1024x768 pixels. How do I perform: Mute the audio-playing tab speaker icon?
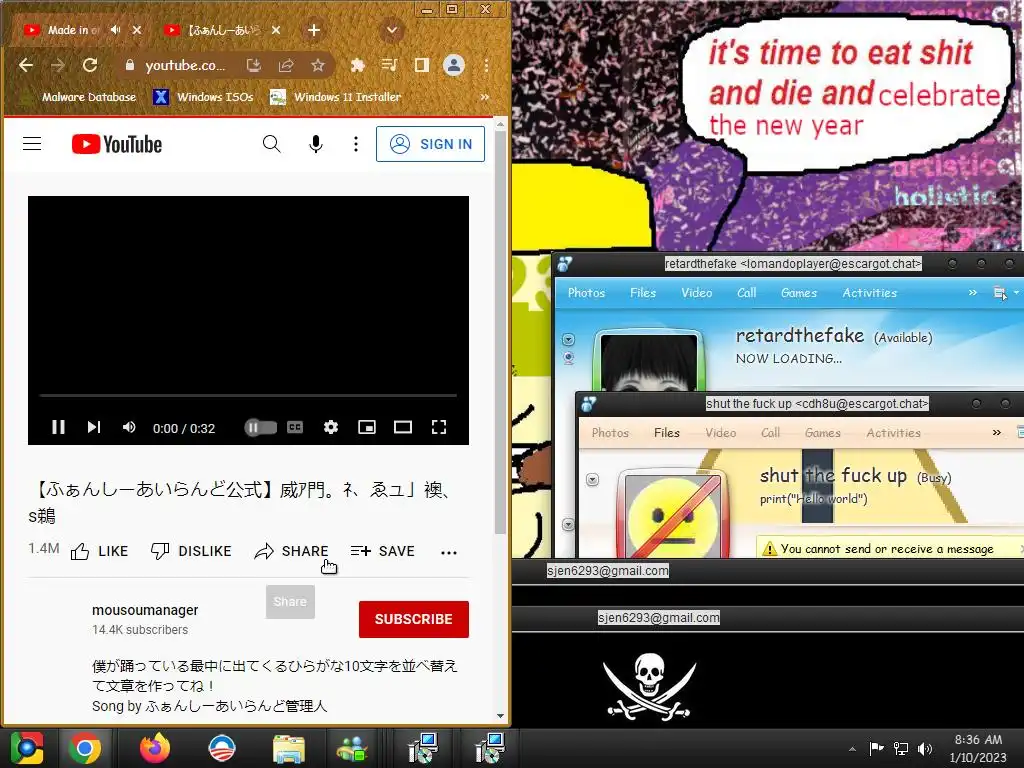click(x=116, y=30)
